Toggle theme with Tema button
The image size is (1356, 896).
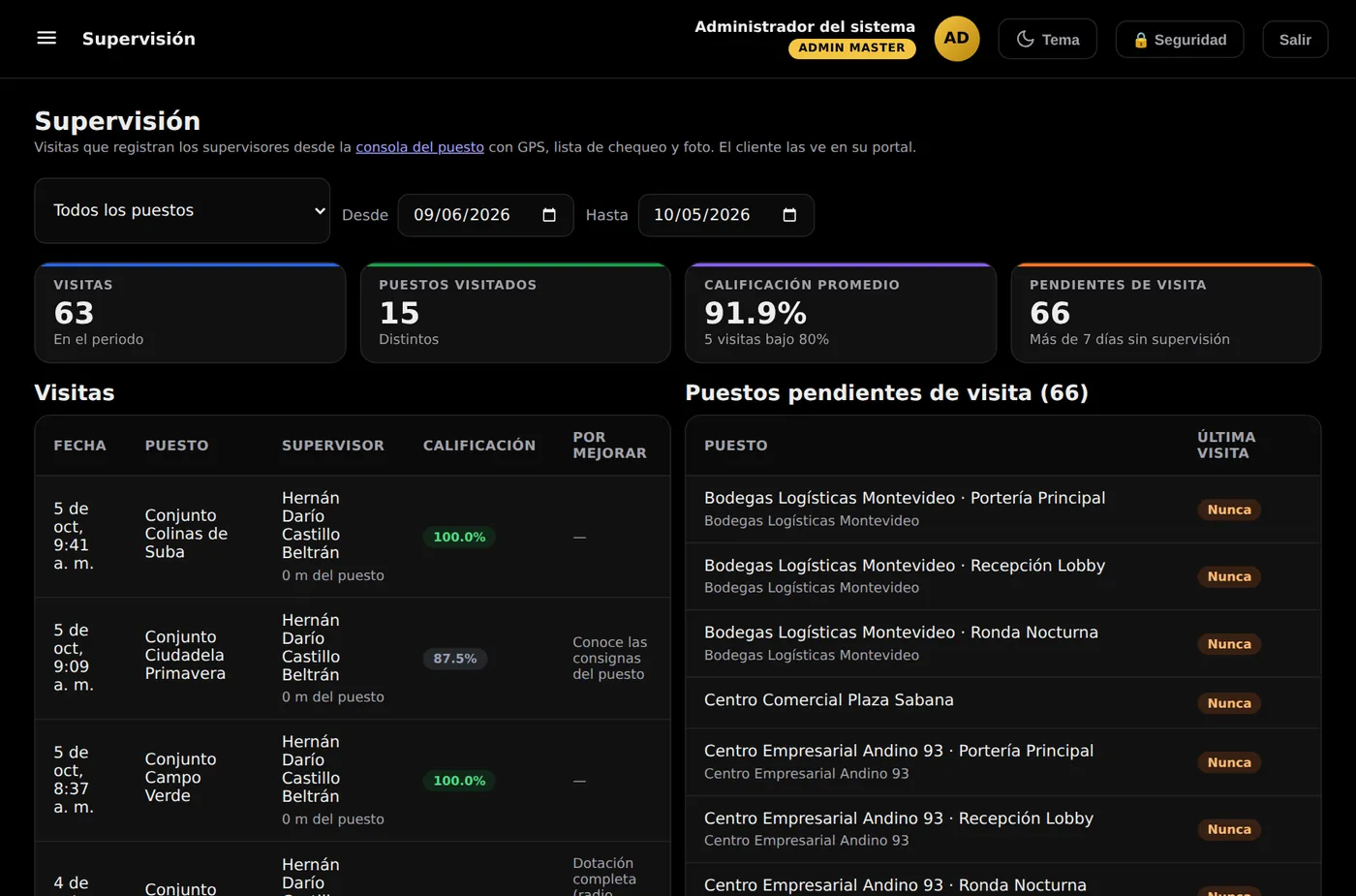pyautogui.click(x=1048, y=39)
